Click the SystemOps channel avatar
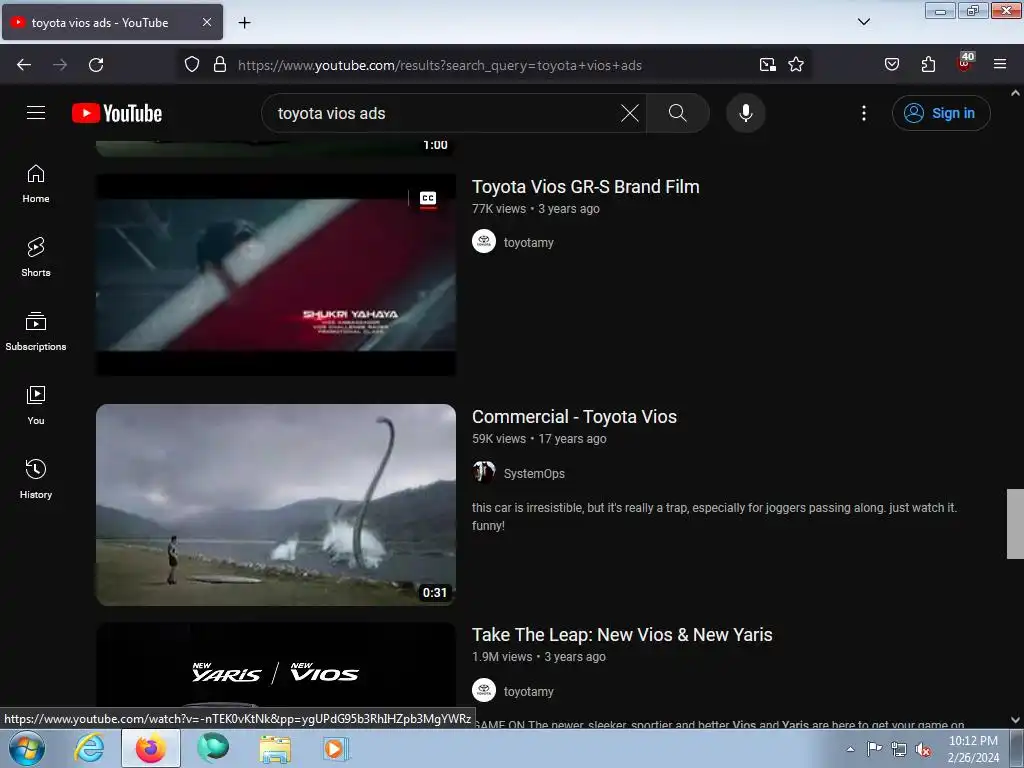 (x=484, y=472)
